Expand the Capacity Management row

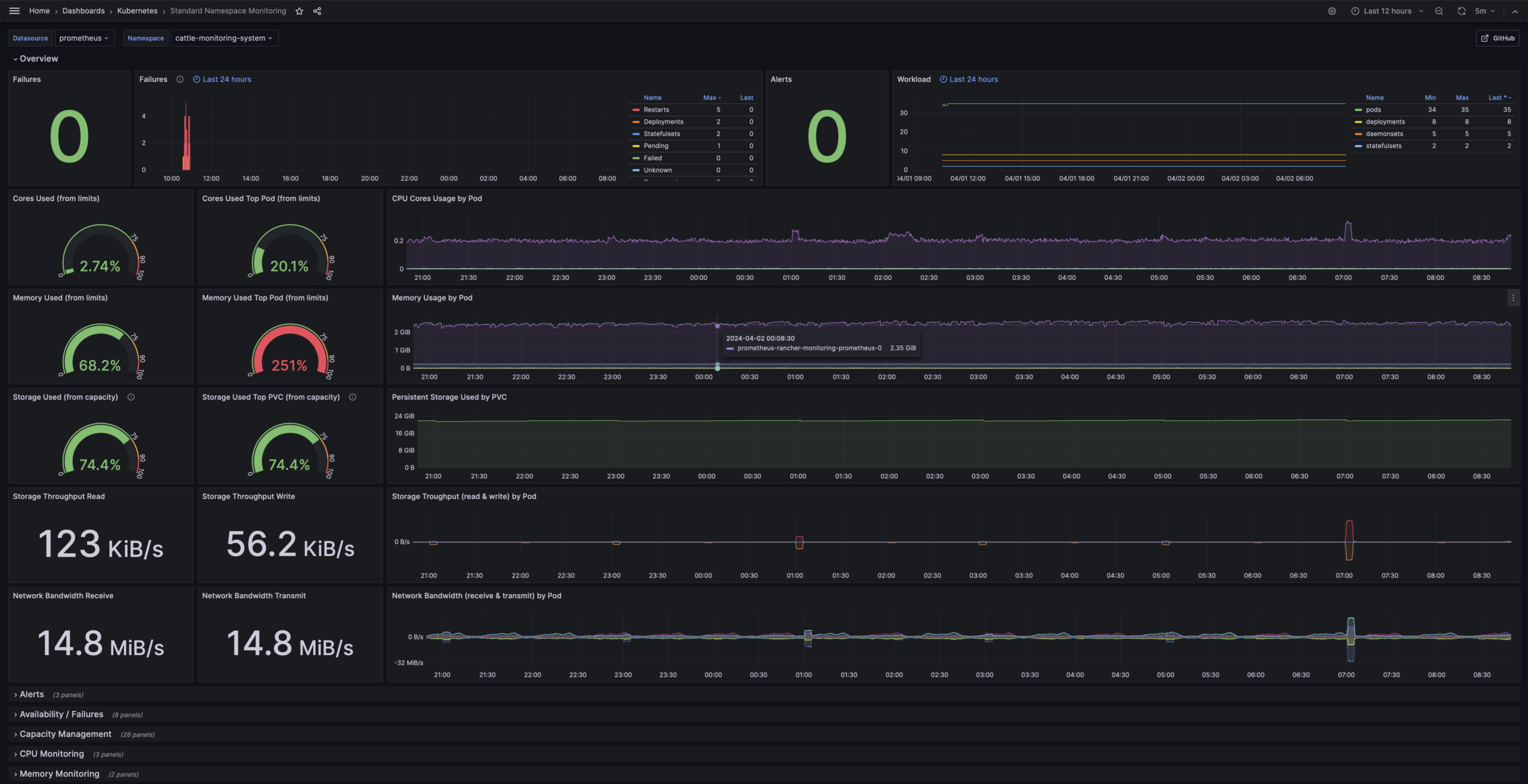coord(65,734)
